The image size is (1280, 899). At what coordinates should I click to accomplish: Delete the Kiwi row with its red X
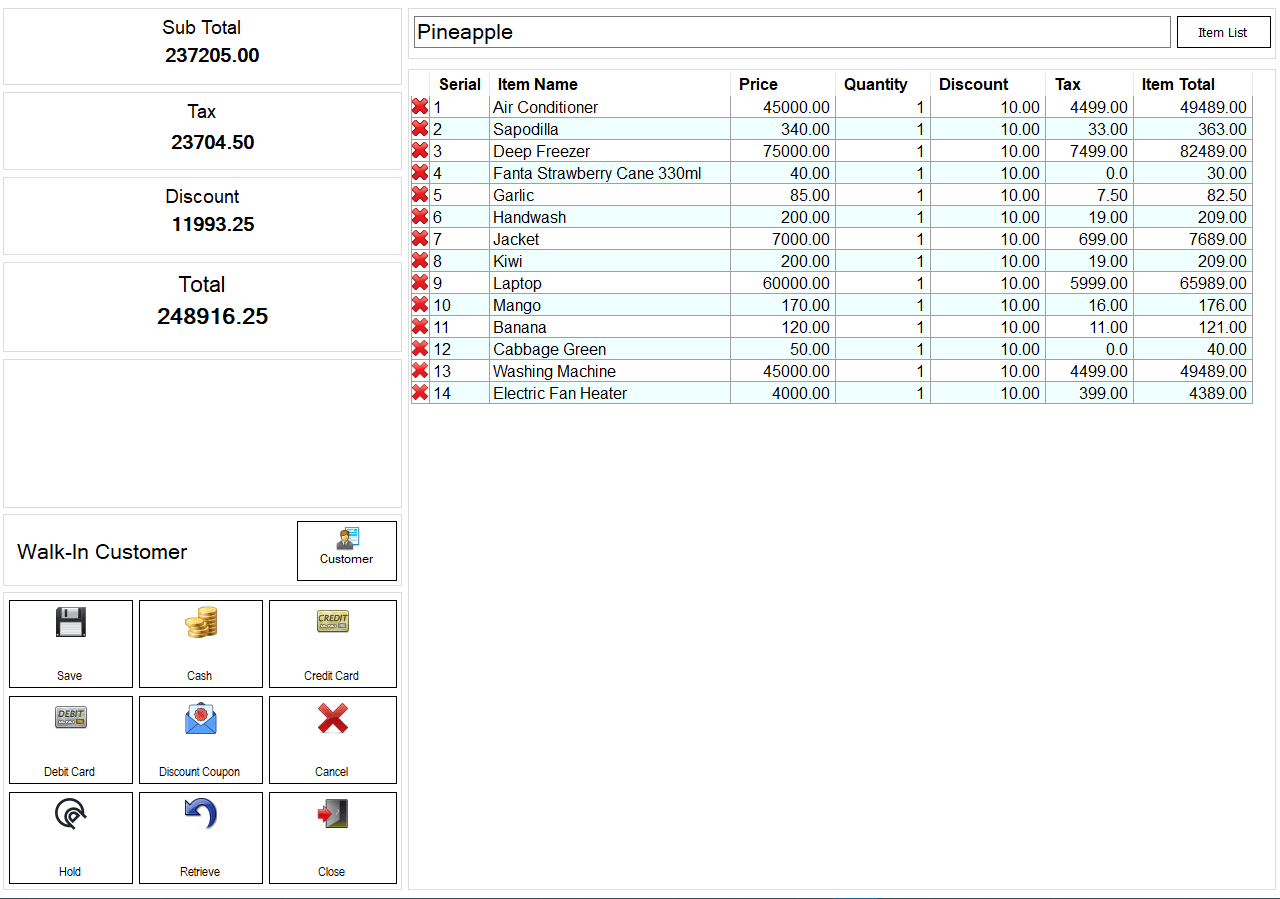point(420,261)
